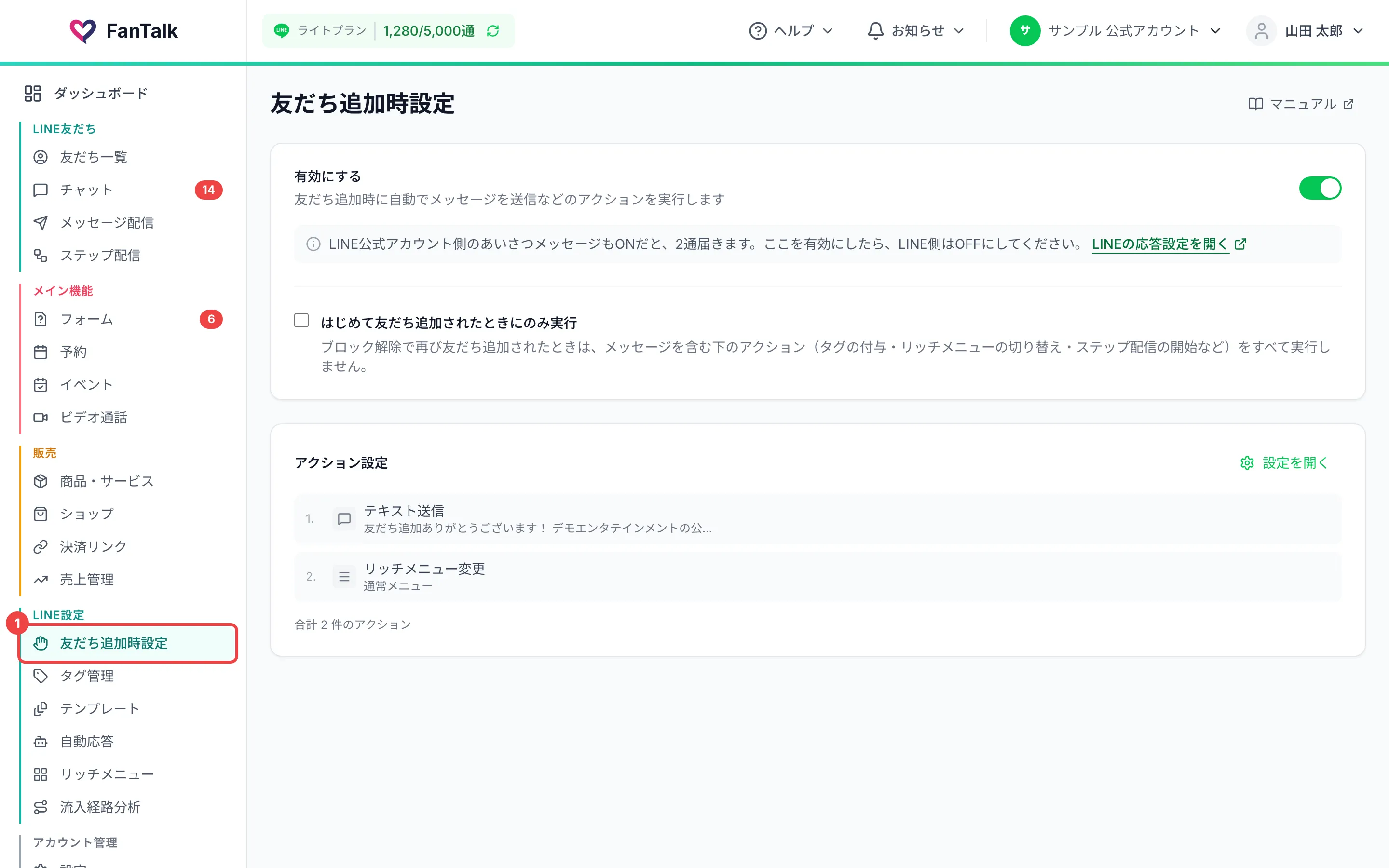This screenshot has height=868, width=1389.
Task: Select 友だち追加時設定 in the sidebar
Action: click(129, 643)
